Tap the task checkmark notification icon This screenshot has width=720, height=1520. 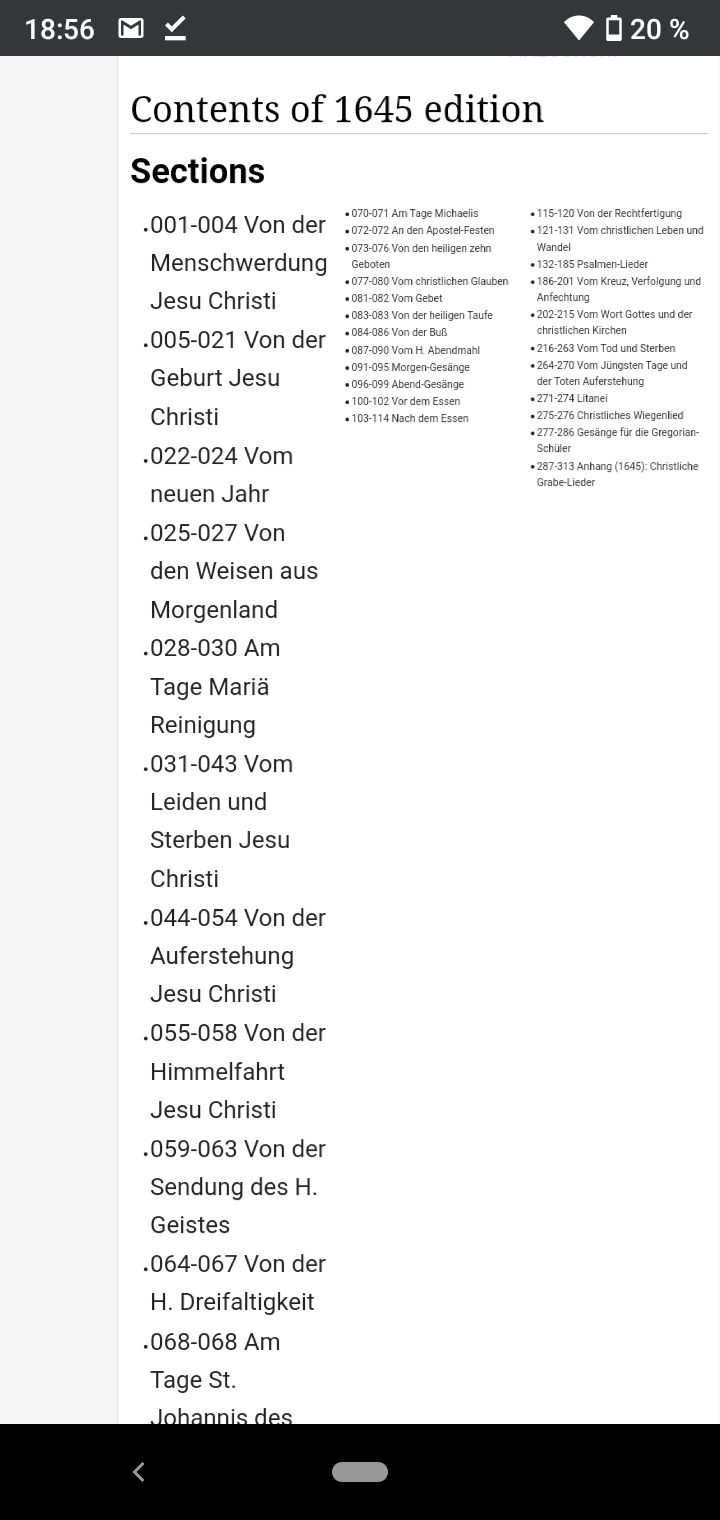pos(175,29)
